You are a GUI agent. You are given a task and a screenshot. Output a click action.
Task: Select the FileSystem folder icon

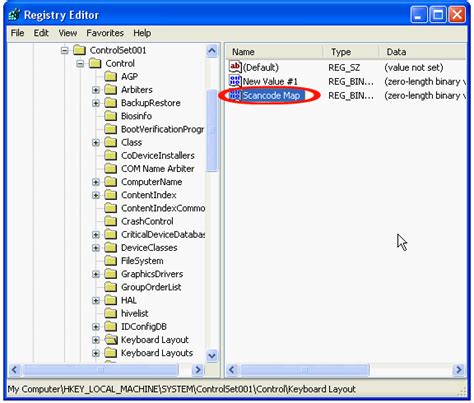pyautogui.click(x=111, y=261)
